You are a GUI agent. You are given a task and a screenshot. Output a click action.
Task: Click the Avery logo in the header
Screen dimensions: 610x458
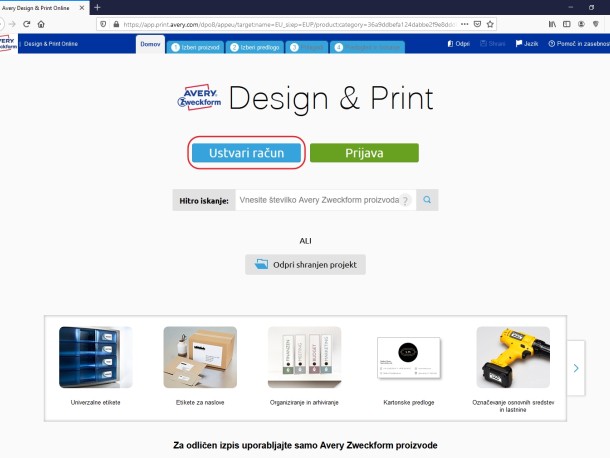click(8, 43)
